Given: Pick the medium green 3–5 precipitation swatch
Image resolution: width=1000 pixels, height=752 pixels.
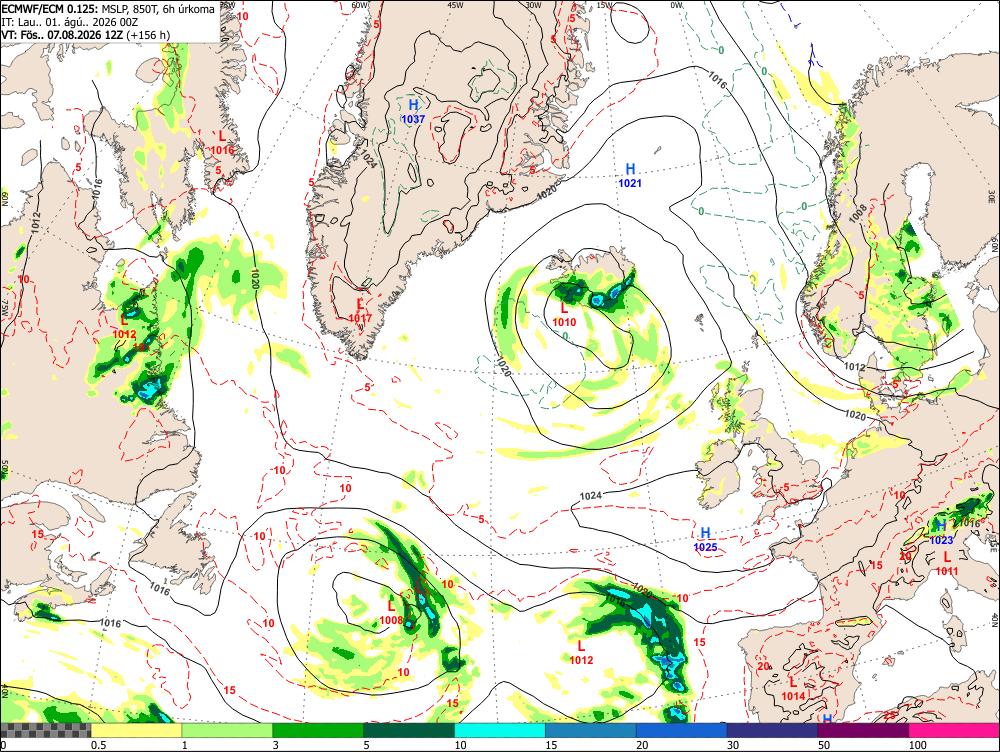Looking at the screenshot, I should tap(318, 730).
